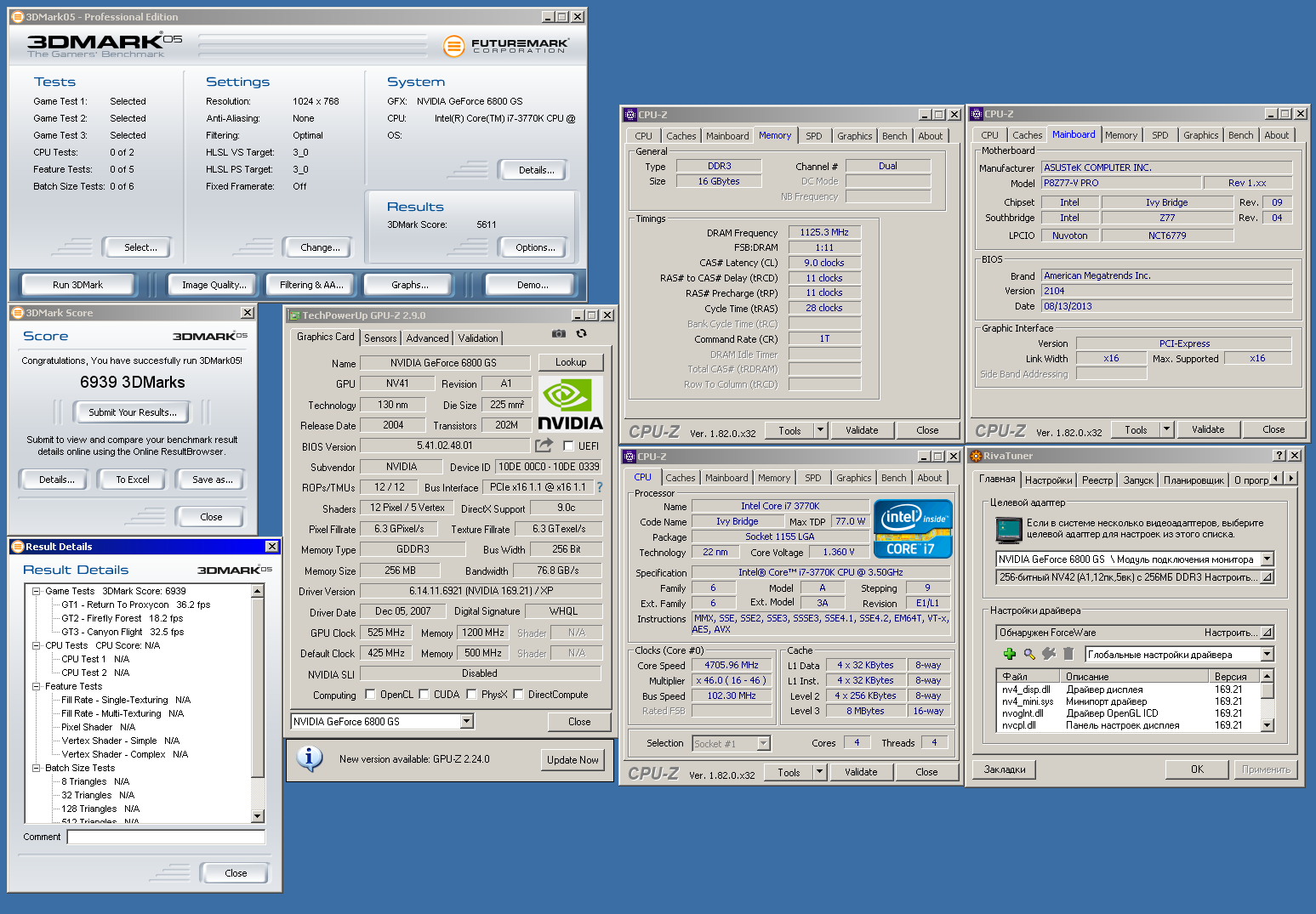Image resolution: width=1316 pixels, height=914 pixels.
Task: Toggle the UEFI checkbox in GPU-Z
Action: coord(568,446)
